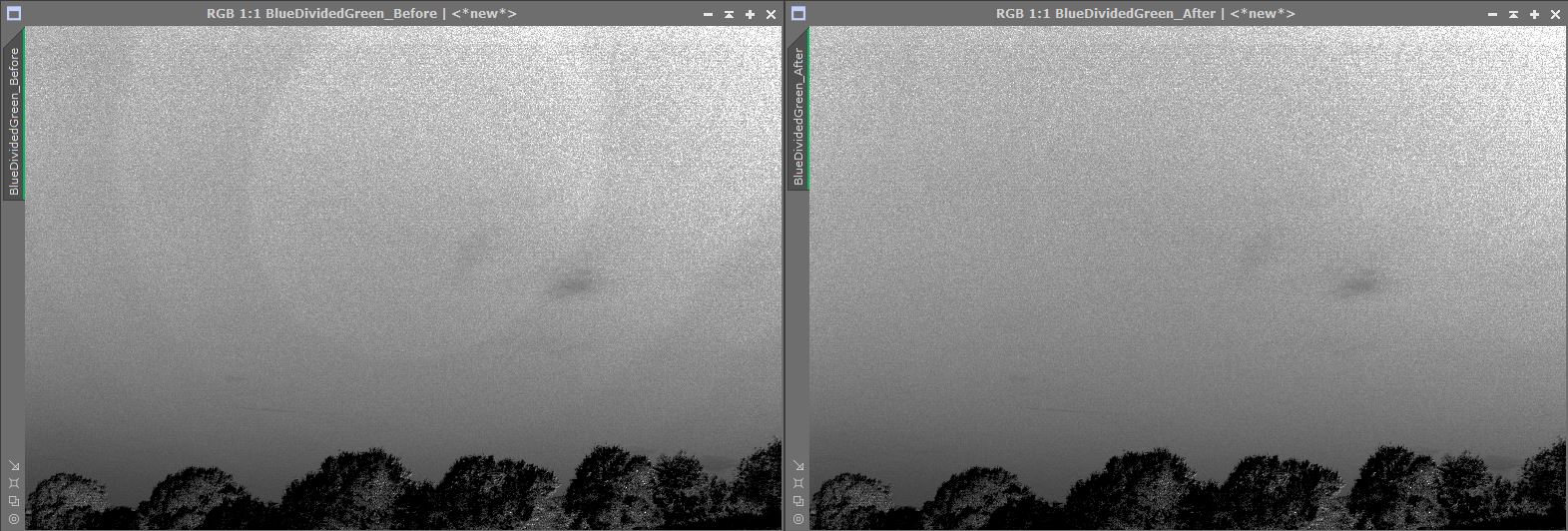Open window menu icon of BlueDividedGreen_Before
The height and width of the screenshot is (531, 1568).
pos(13,14)
